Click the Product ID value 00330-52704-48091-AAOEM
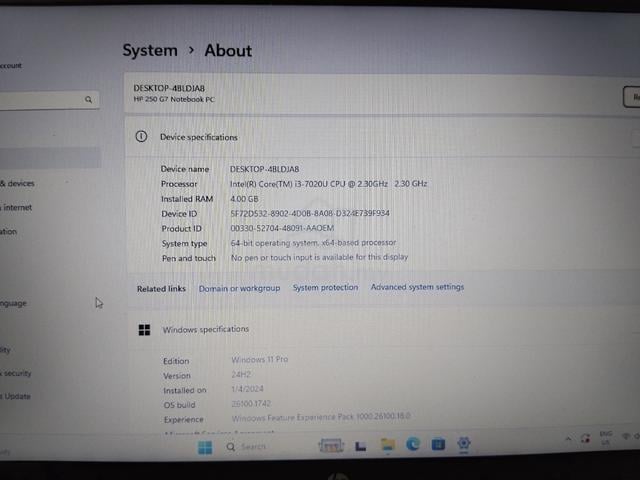The width and height of the screenshot is (640, 480). [x=282, y=228]
